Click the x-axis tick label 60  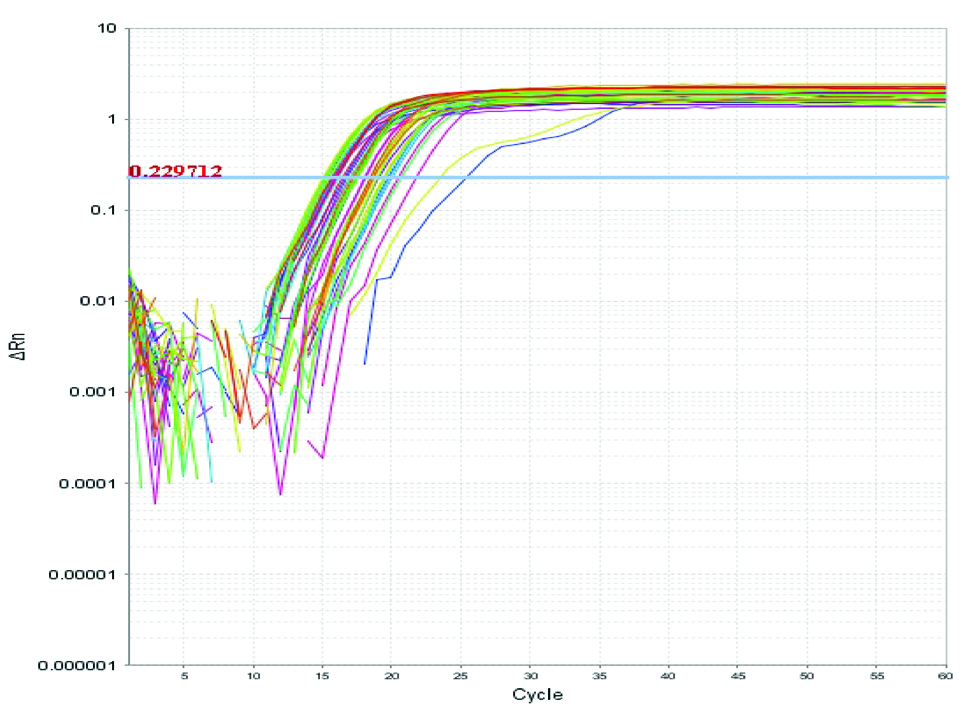[x=944, y=677]
